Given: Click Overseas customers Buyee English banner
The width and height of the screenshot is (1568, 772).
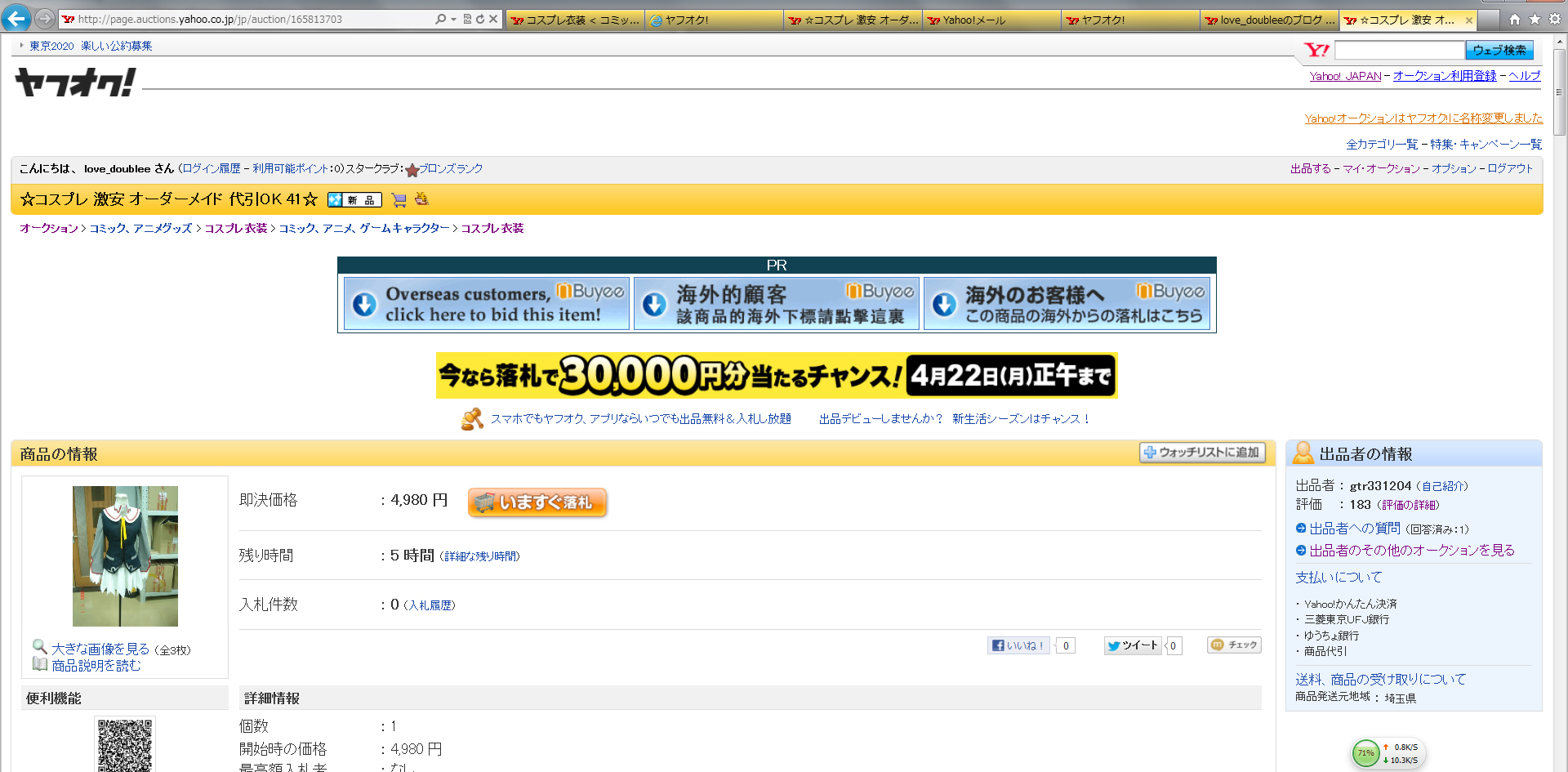Looking at the screenshot, I should [487, 304].
